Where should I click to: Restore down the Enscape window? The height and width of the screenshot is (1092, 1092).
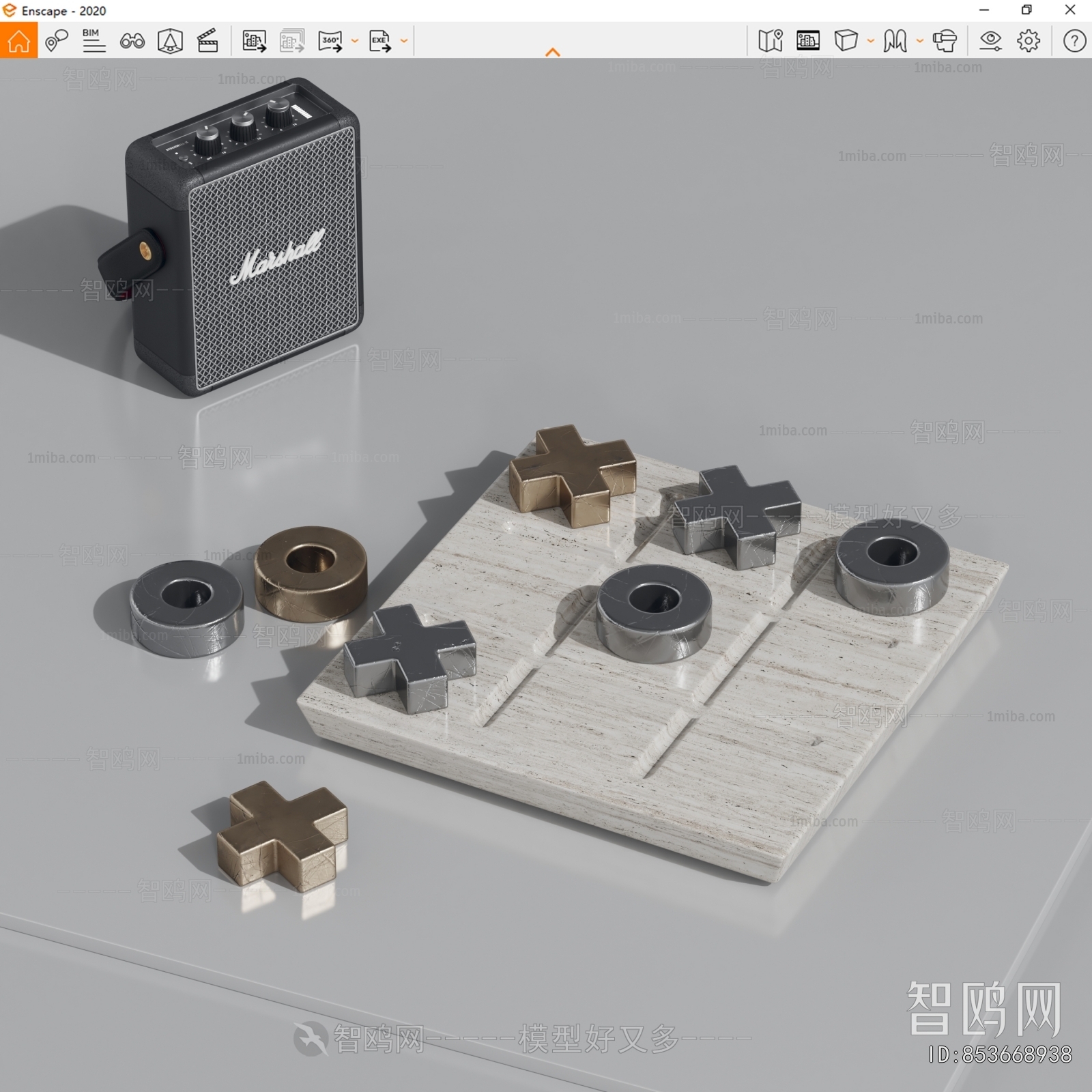pyautogui.click(x=1026, y=10)
